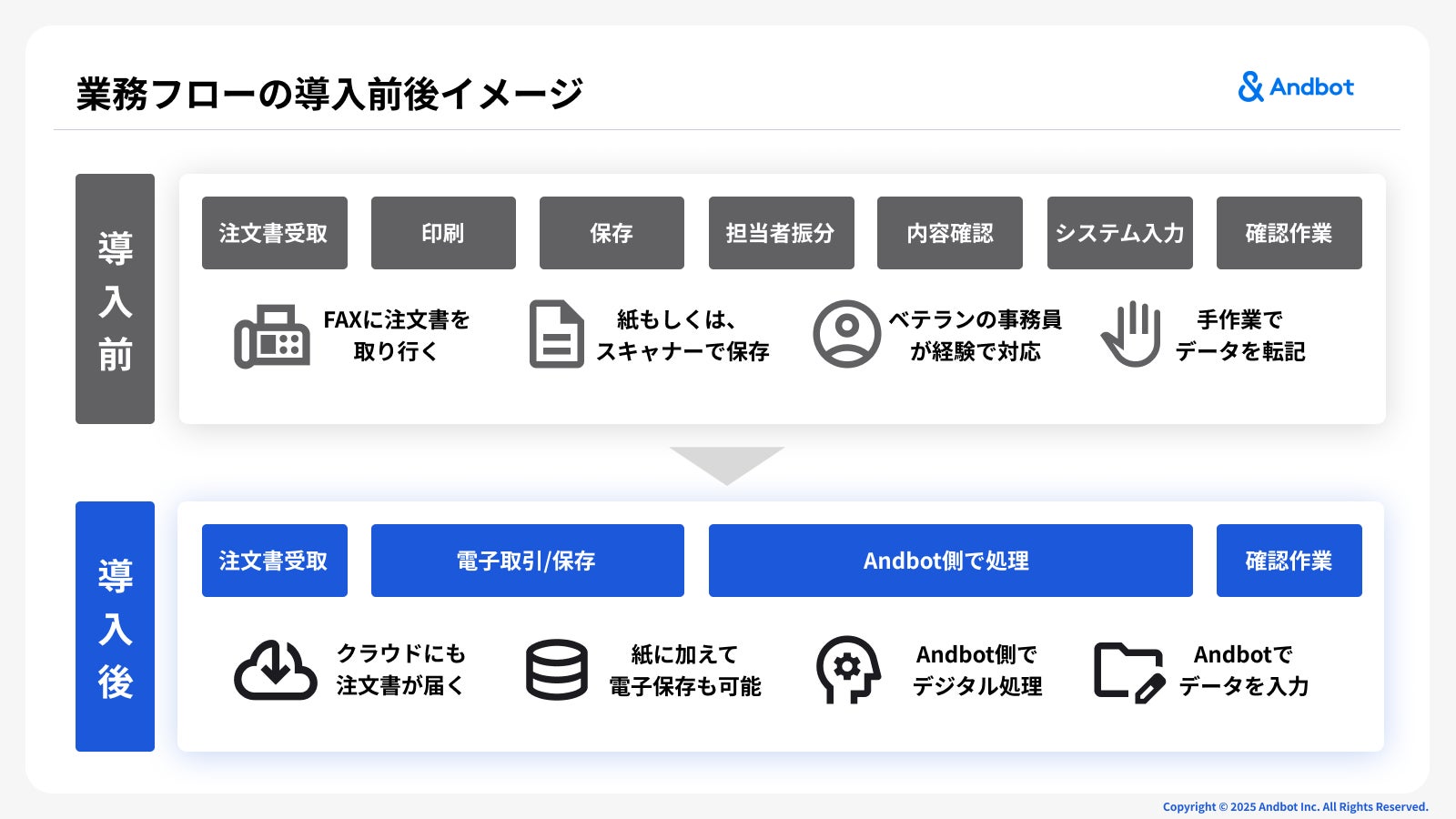Image resolution: width=1456 pixels, height=819 pixels.
Task: Click the blue 導入後 label
Action: [115, 626]
